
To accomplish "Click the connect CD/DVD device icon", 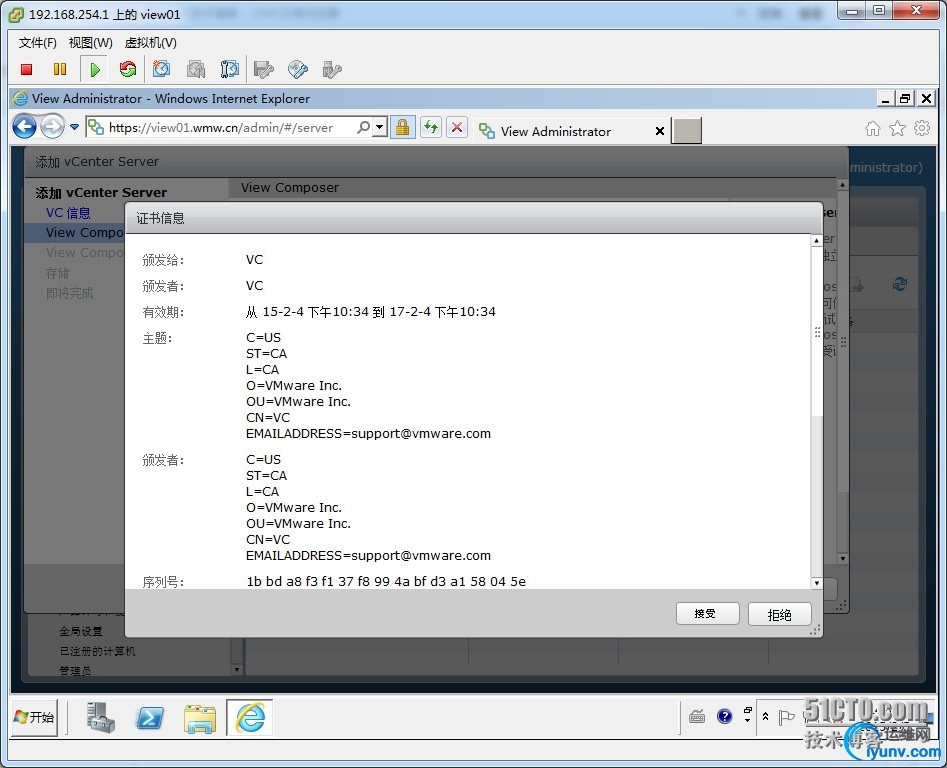I will (x=298, y=69).
